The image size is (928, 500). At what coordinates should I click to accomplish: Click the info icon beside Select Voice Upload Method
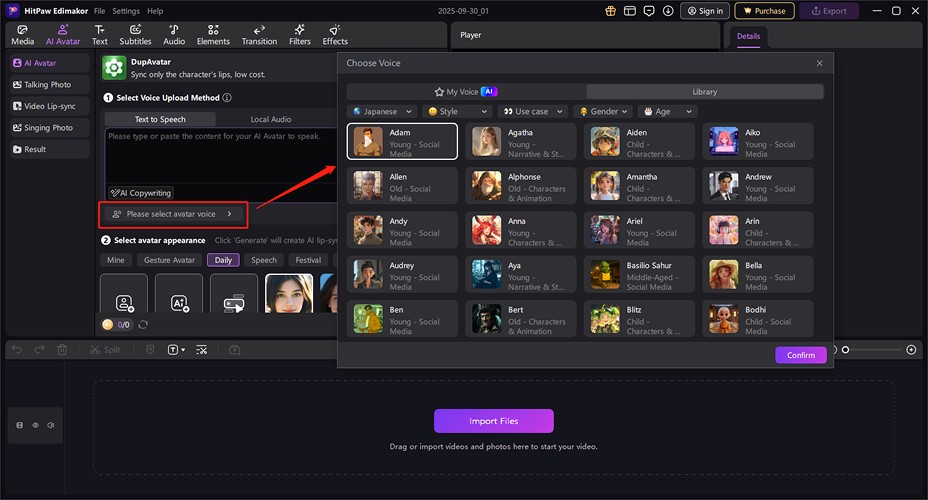228,98
